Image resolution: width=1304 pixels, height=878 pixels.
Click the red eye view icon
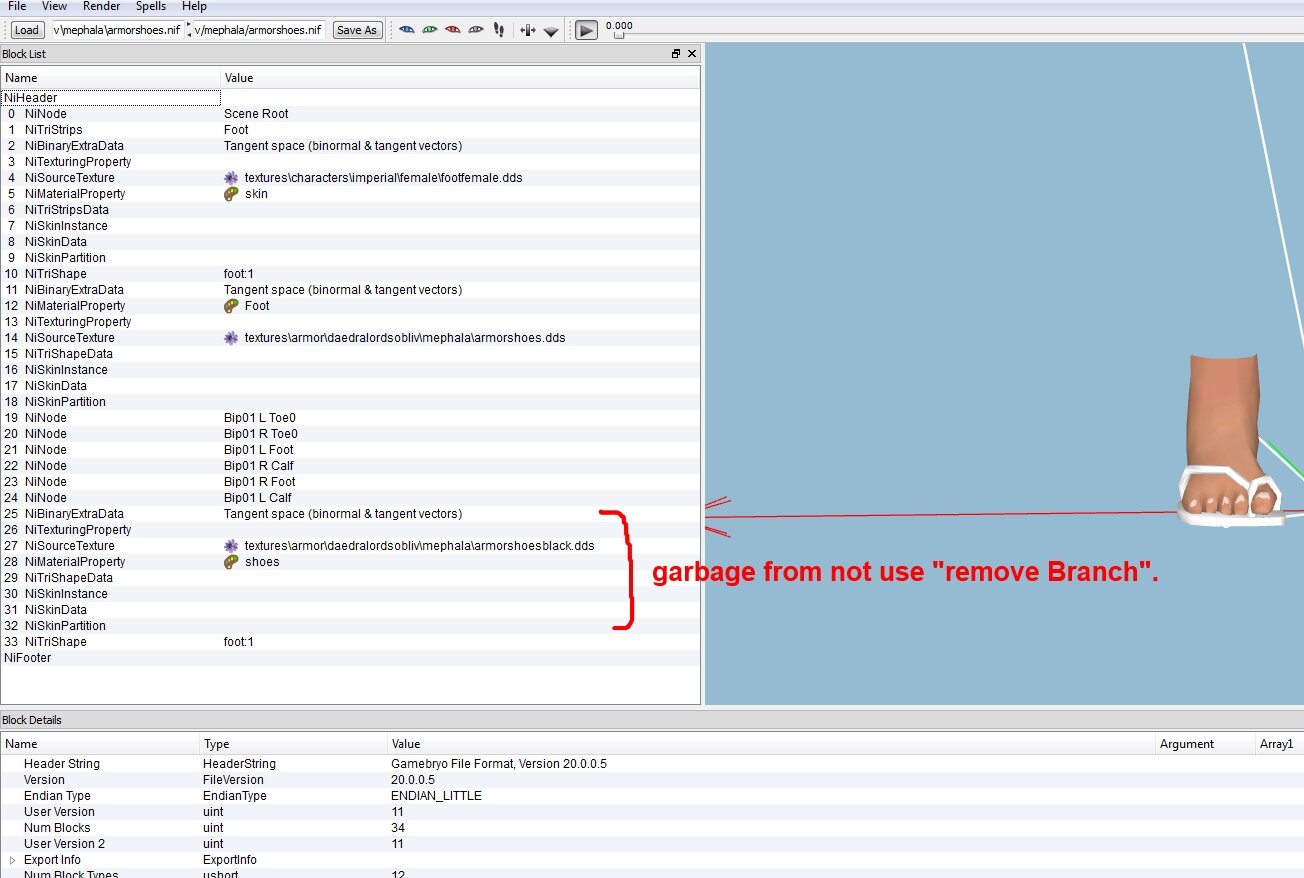[x=453, y=30]
